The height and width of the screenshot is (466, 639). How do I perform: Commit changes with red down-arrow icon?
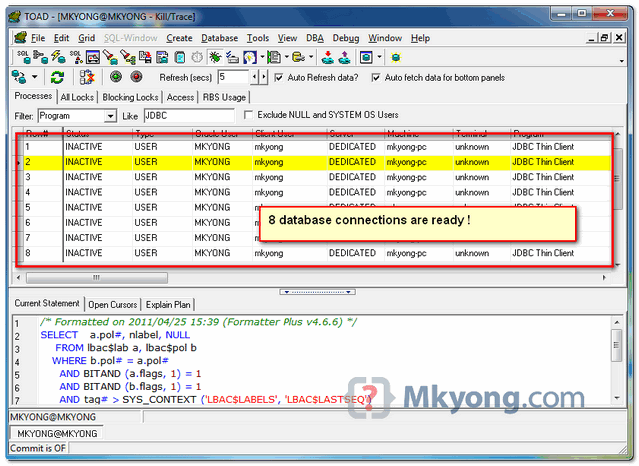(327, 57)
